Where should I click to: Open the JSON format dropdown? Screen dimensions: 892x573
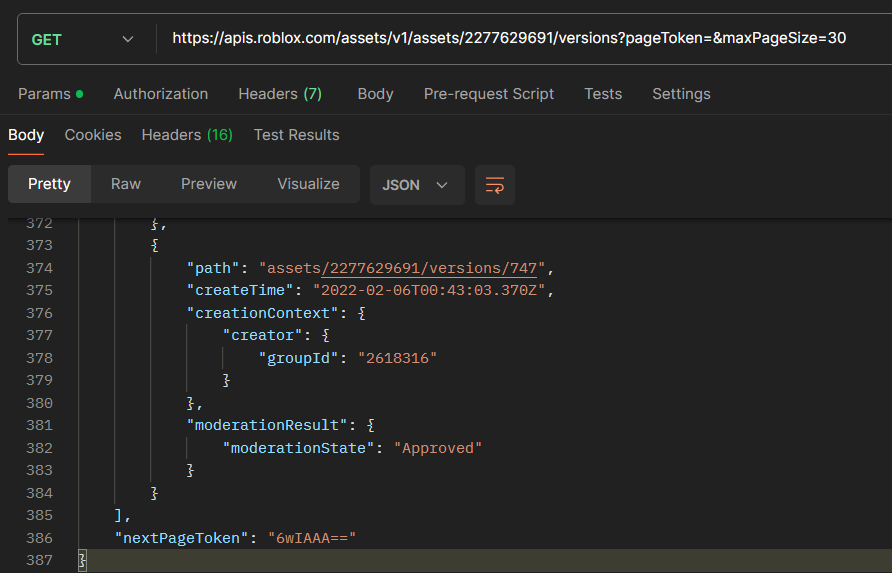tap(417, 185)
